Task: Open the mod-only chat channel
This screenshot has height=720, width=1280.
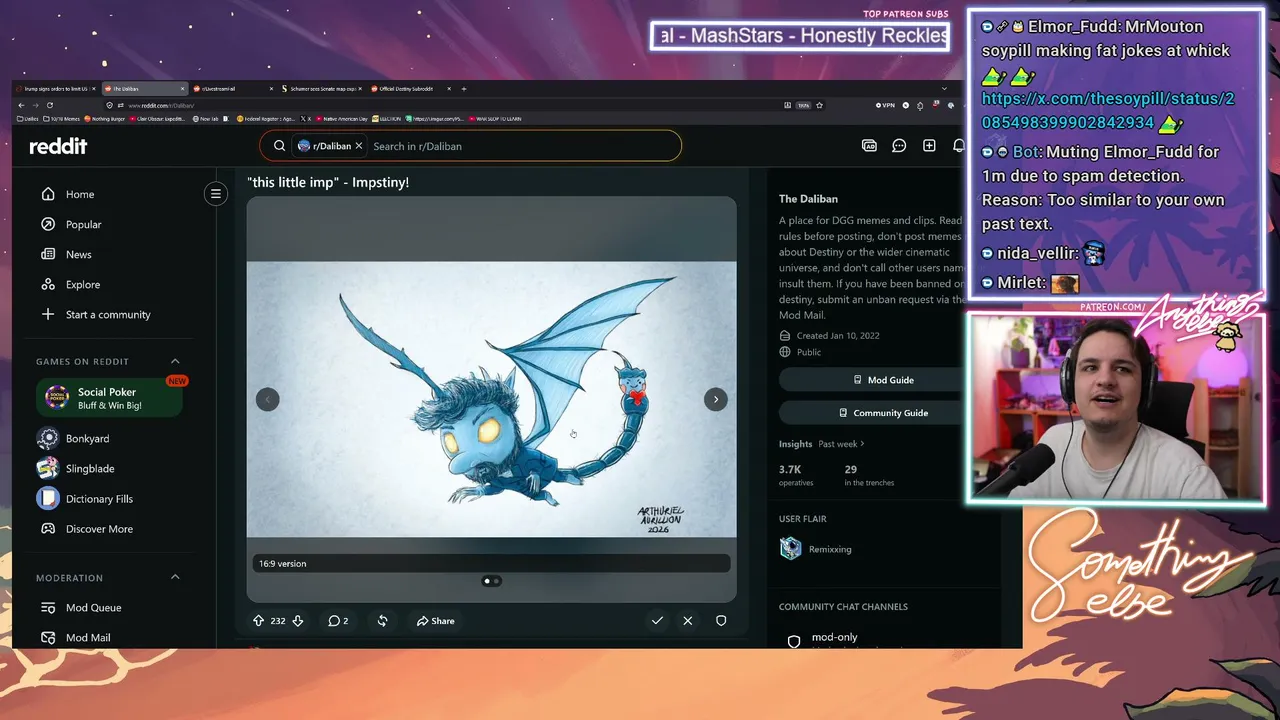Action: click(834, 637)
